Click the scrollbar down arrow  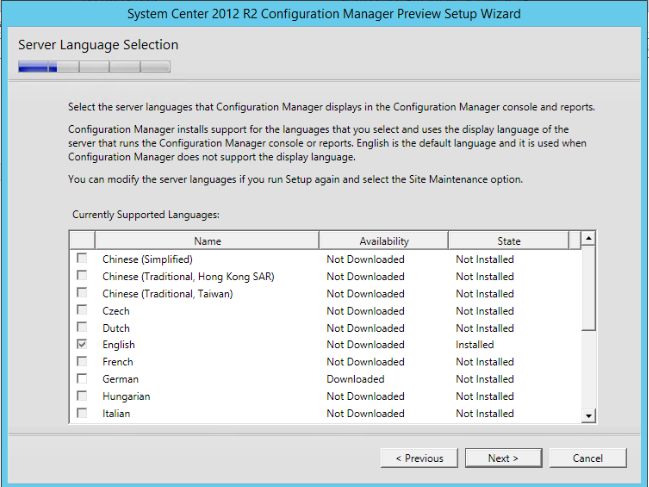pos(588,416)
